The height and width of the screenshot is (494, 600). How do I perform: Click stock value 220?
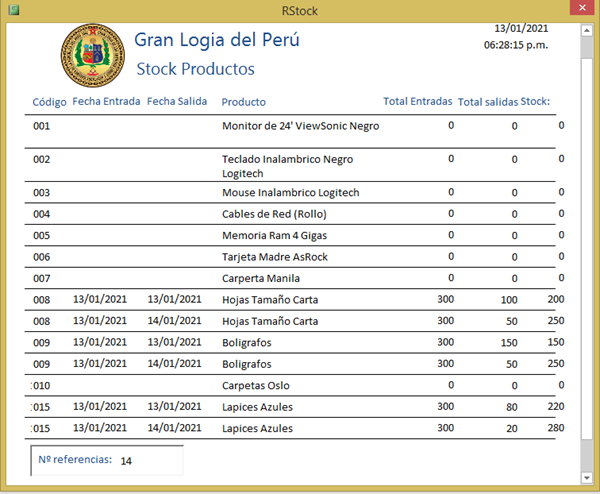(x=556, y=406)
